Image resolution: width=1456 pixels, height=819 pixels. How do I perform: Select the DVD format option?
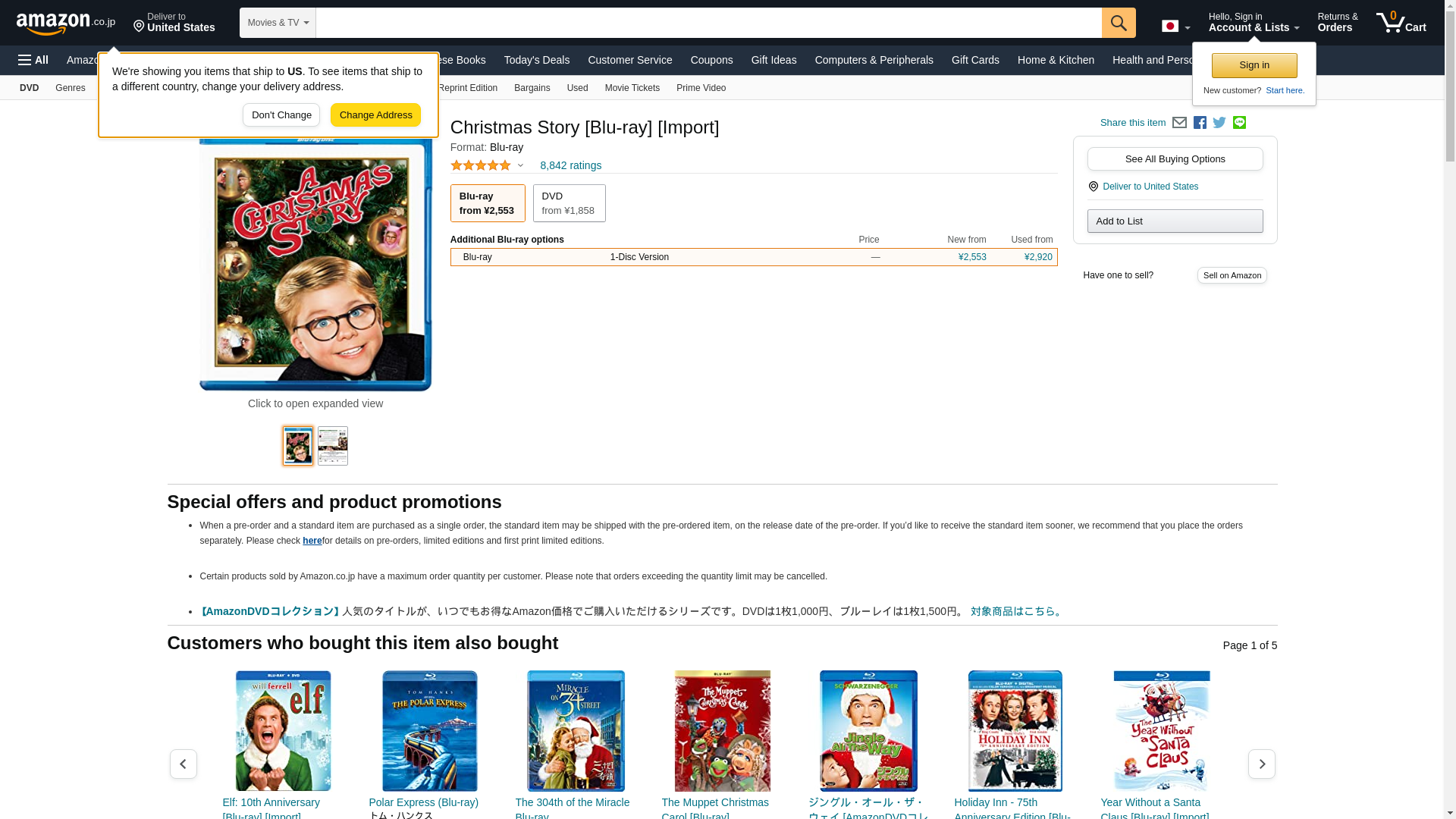point(569,203)
